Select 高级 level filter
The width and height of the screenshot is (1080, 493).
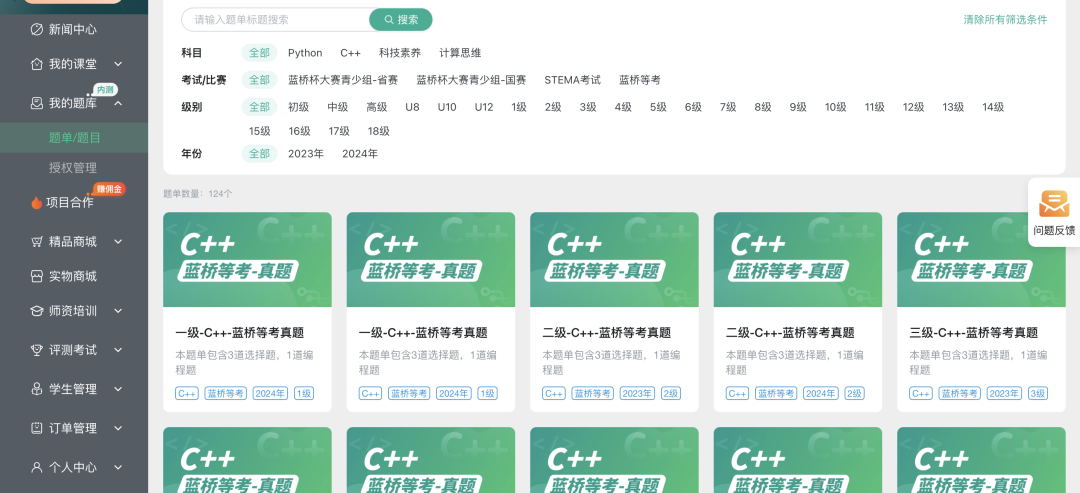click(x=377, y=107)
